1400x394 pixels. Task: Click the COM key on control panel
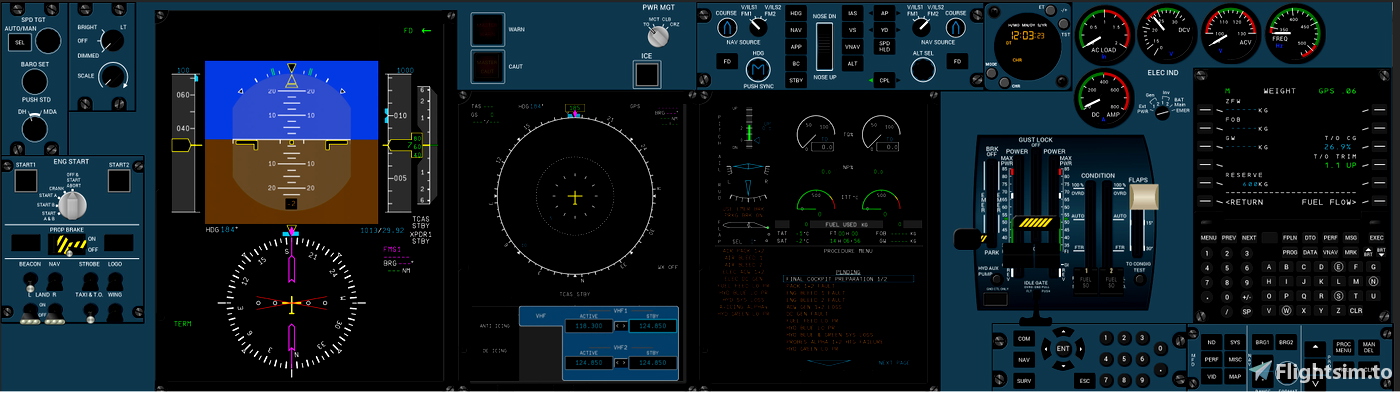click(x=1023, y=338)
